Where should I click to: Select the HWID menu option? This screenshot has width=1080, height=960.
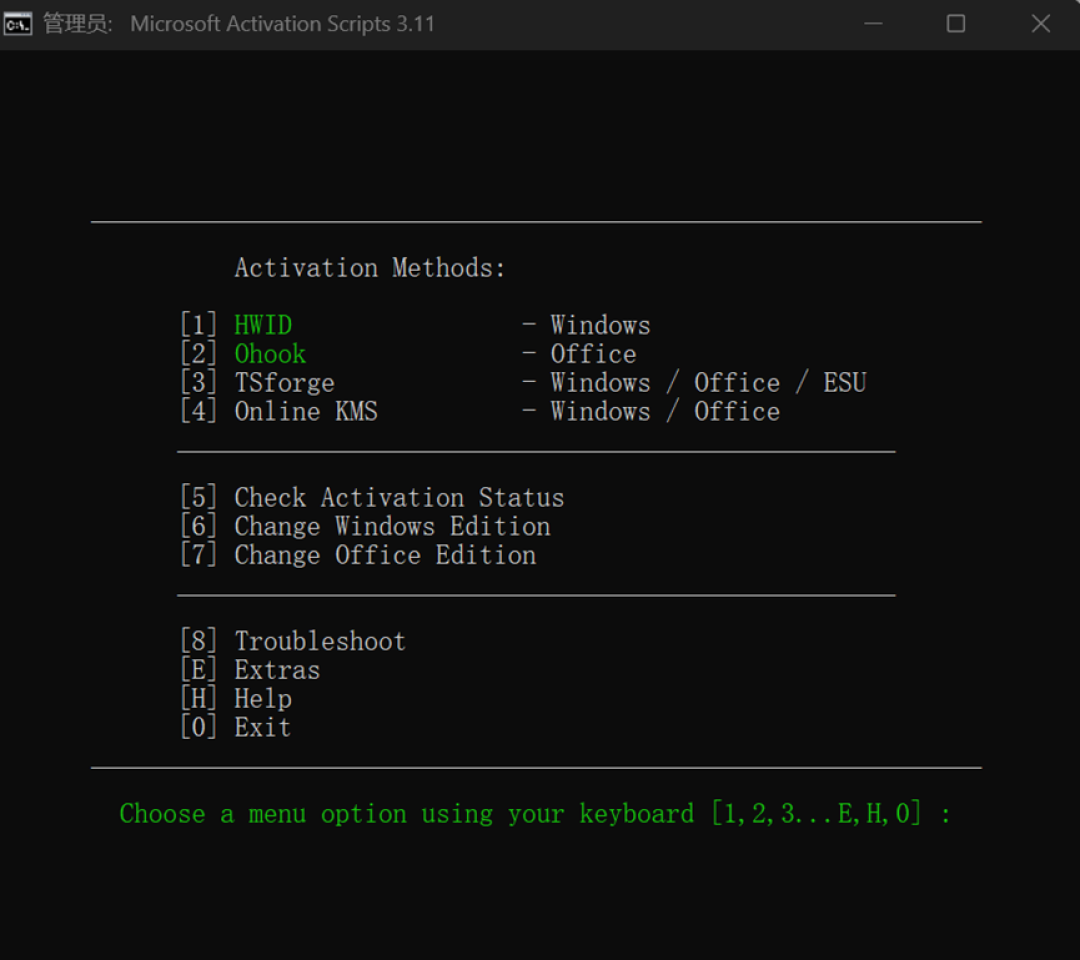point(263,325)
